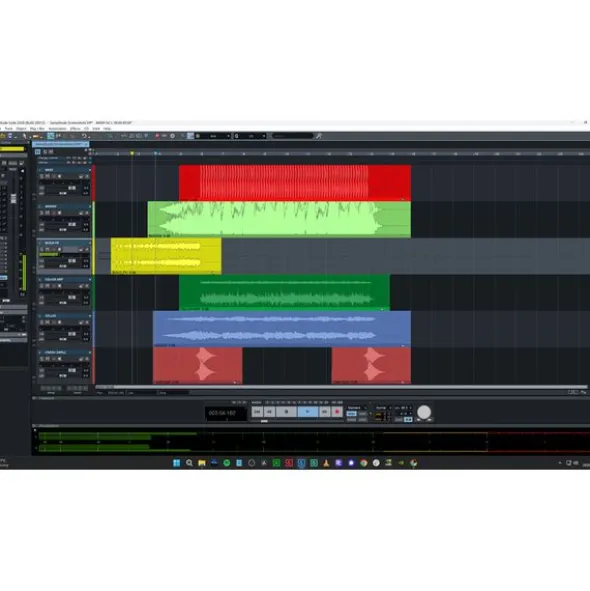The image size is (590, 591).
Task: Click the highlighted blue button under Standard
Action: [x=351, y=414]
